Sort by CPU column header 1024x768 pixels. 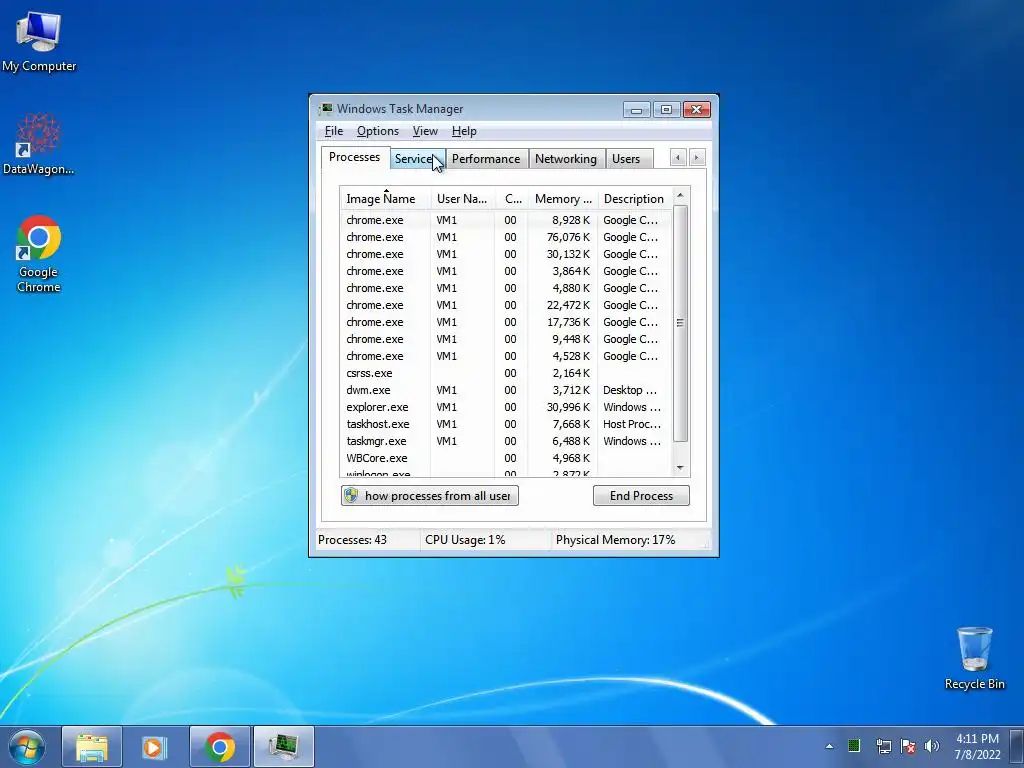pos(513,199)
